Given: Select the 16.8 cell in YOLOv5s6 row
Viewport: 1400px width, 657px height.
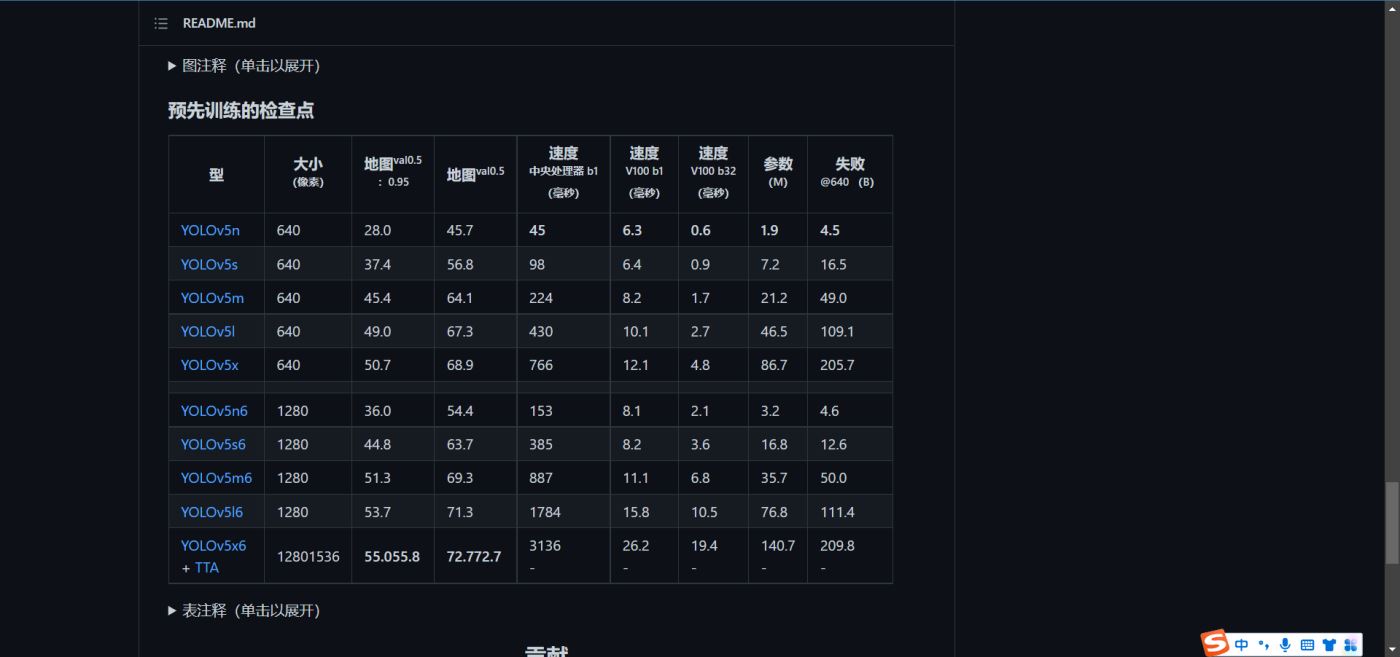Looking at the screenshot, I should [778, 444].
